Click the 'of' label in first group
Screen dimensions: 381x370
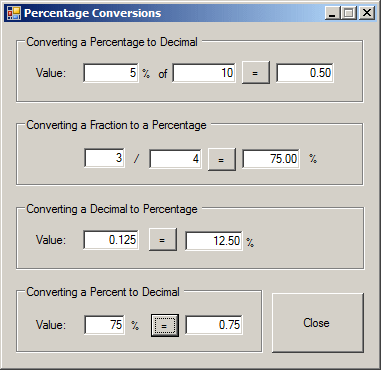coord(163,74)
